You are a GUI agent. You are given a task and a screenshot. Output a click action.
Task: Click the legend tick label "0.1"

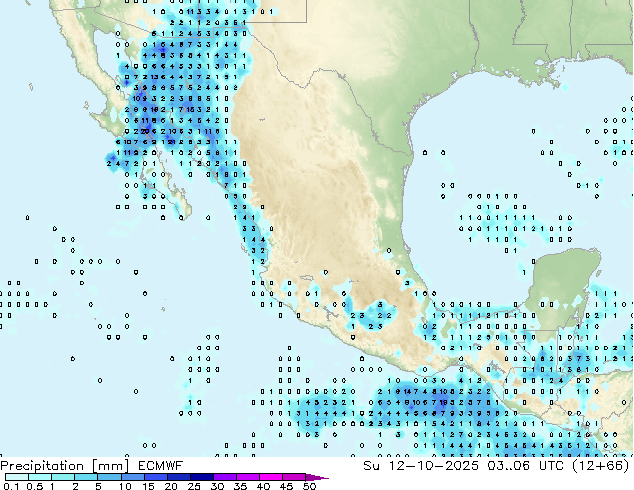[x=11, y=486]
